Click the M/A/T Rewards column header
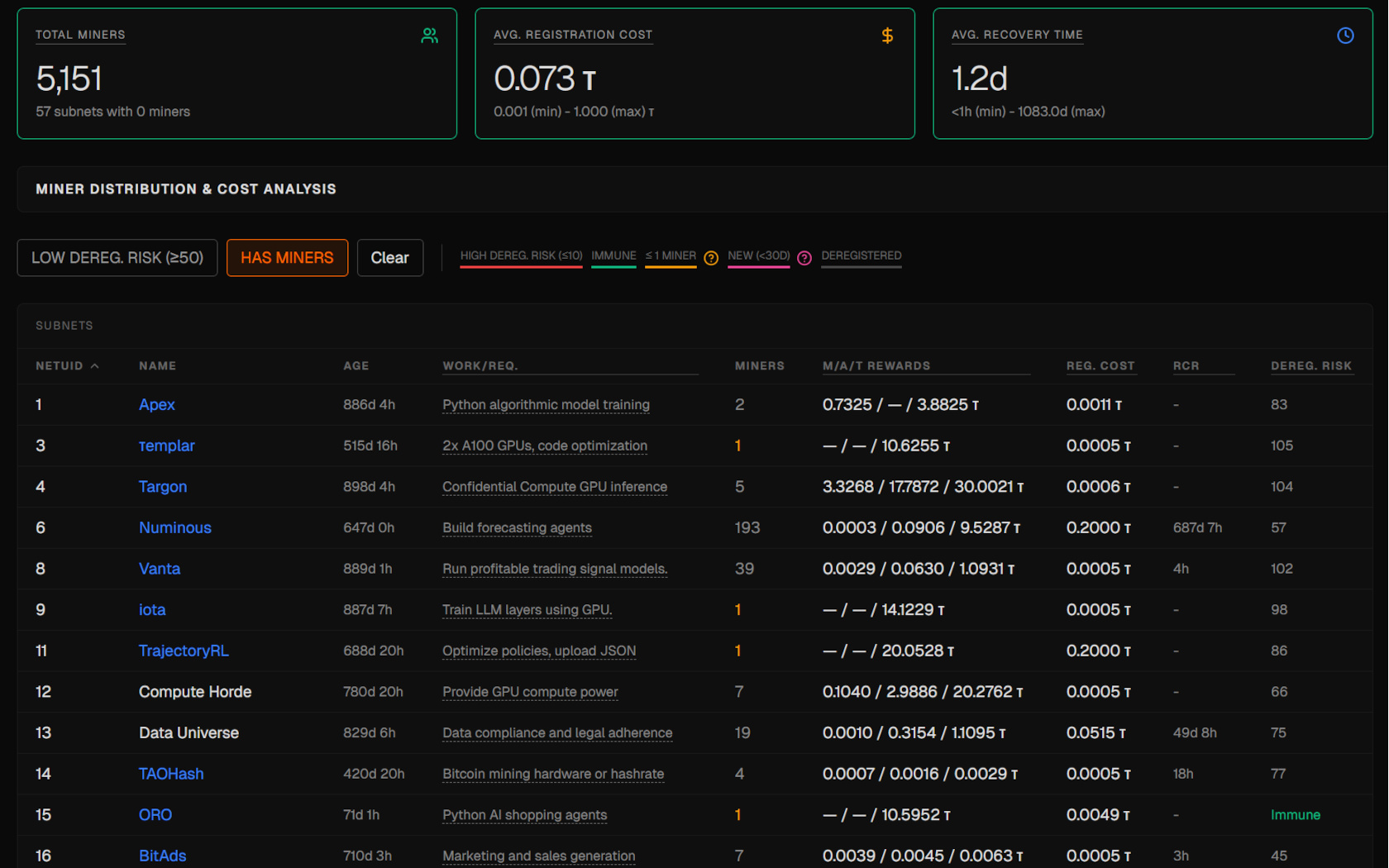Image resolution: width=1389 pixels, height=868 pixels. tap(876, 365)
